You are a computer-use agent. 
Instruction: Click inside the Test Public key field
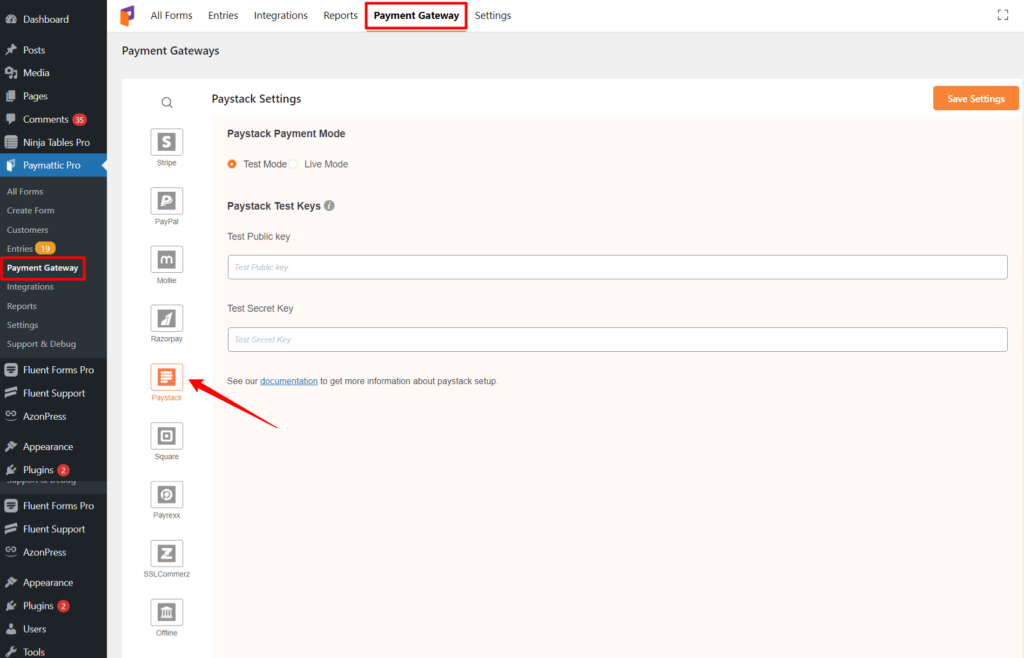[x=617, y=266]
